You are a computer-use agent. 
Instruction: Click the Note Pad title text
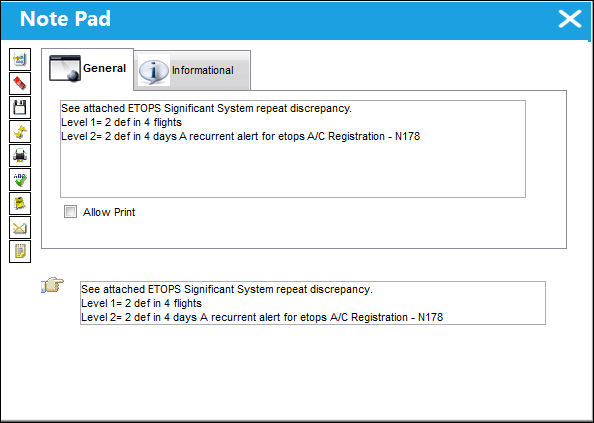pos(65,19)
